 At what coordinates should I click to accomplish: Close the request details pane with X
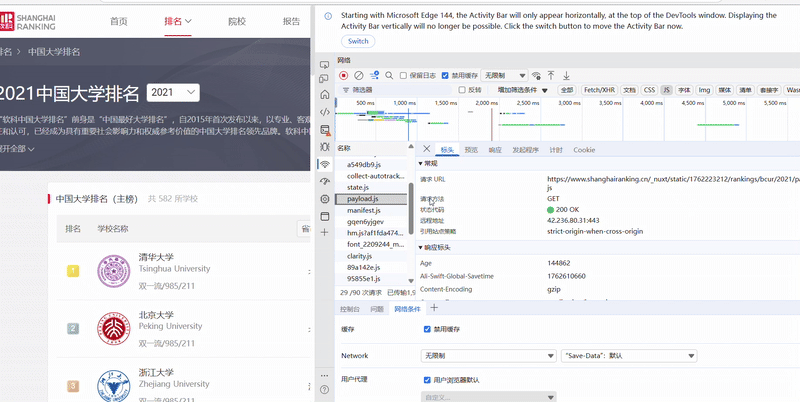(x=427, y=149)
